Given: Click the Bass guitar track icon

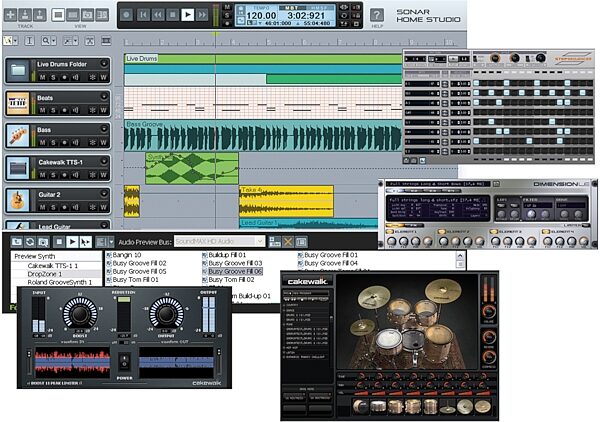Looking at the screenshot, I should point(18,136).
